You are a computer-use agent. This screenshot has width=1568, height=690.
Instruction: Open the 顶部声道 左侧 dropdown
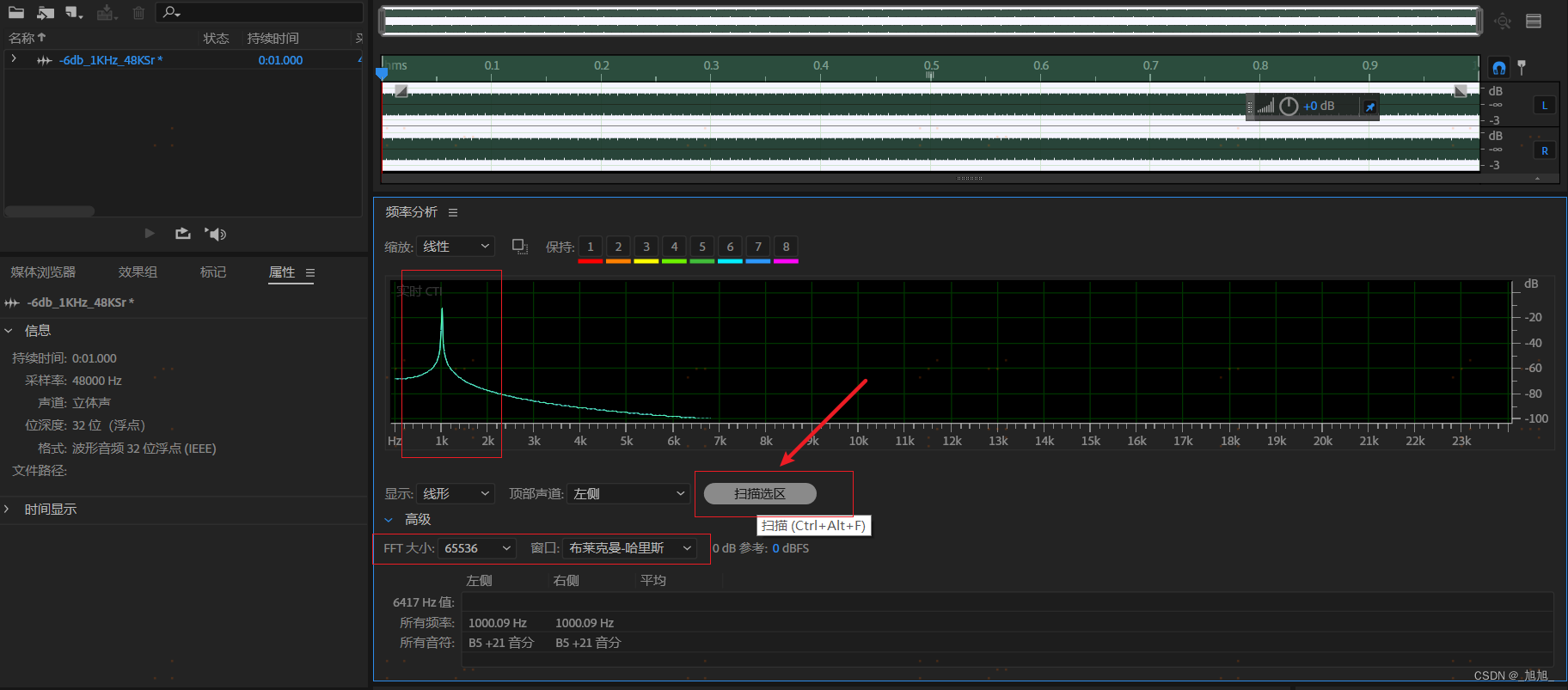(x=629, y=494)
